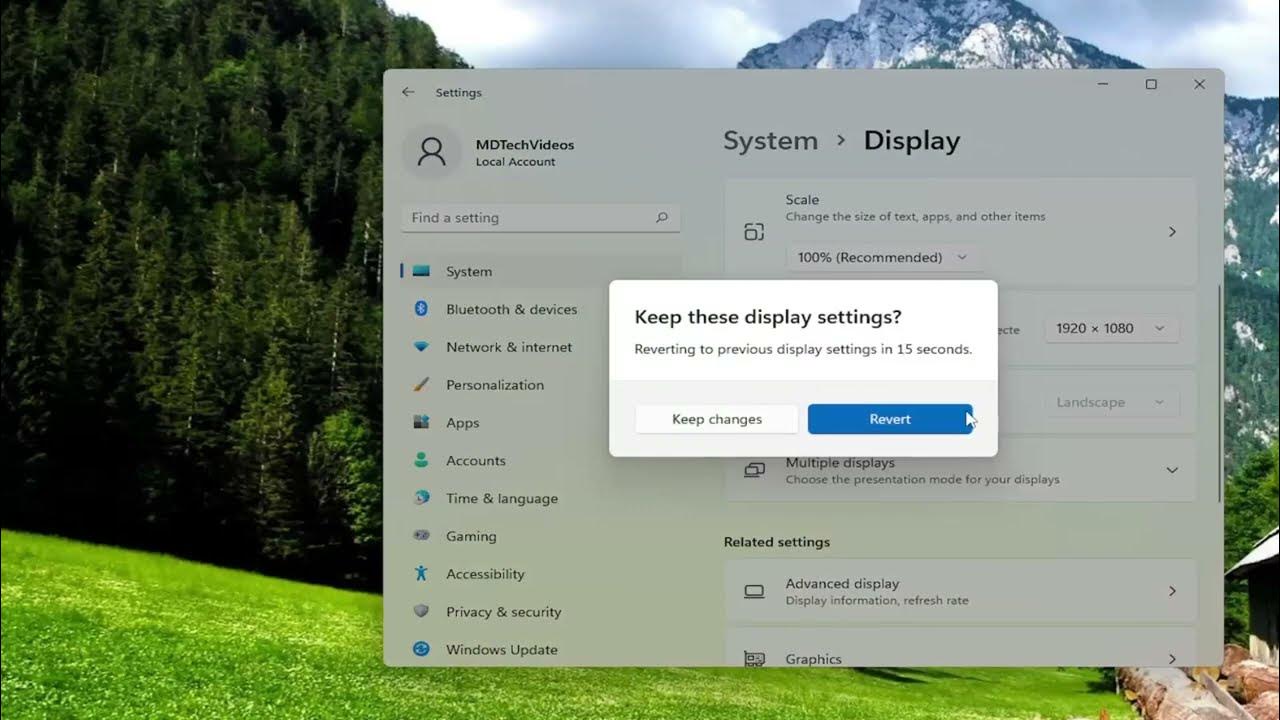Click the search magnifier icon
The width and height of the screenshot is (1280, 720).
661,217
